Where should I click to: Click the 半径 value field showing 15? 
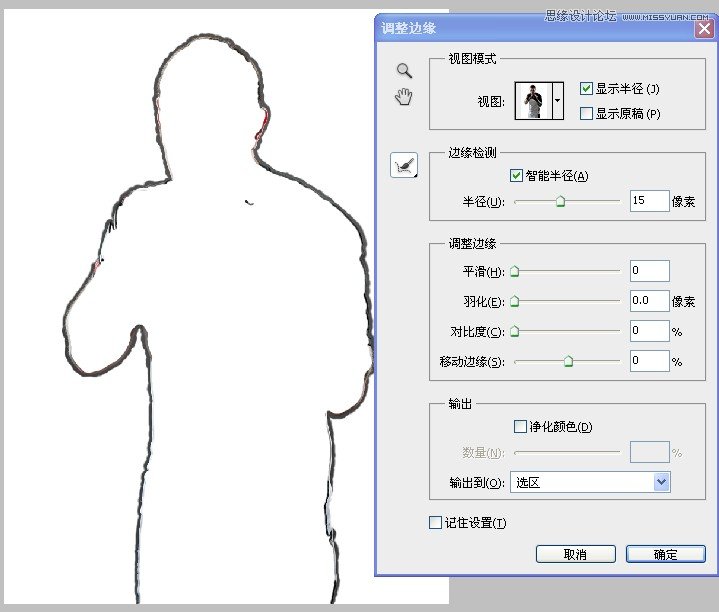pos(649,201)
